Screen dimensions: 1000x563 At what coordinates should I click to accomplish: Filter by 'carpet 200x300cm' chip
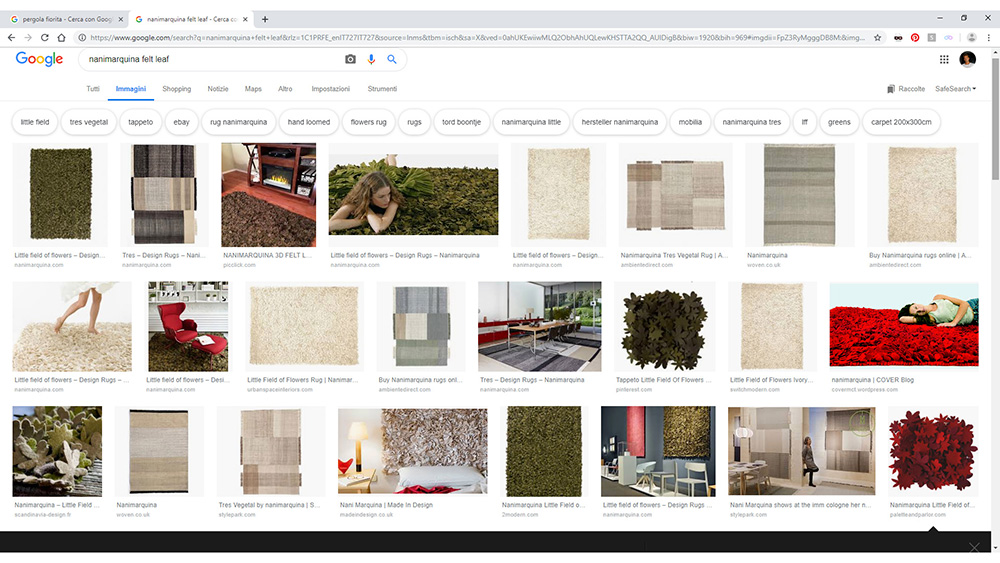point(901,122)
